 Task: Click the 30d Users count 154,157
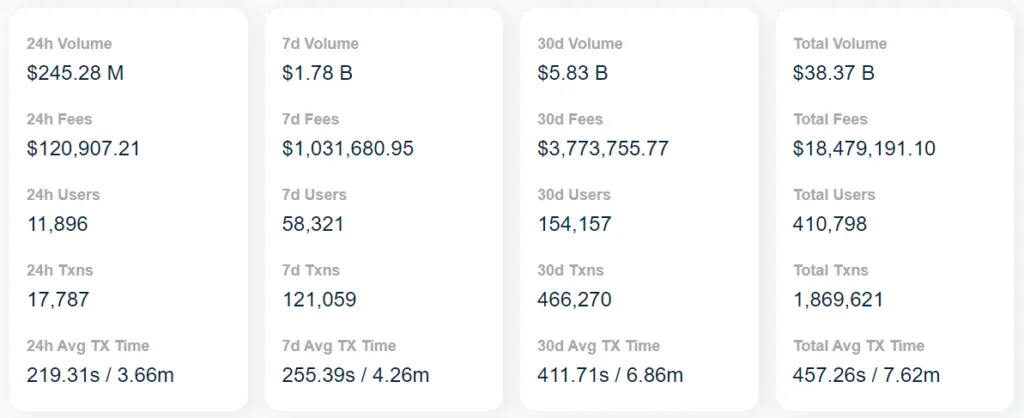[575, 225]
